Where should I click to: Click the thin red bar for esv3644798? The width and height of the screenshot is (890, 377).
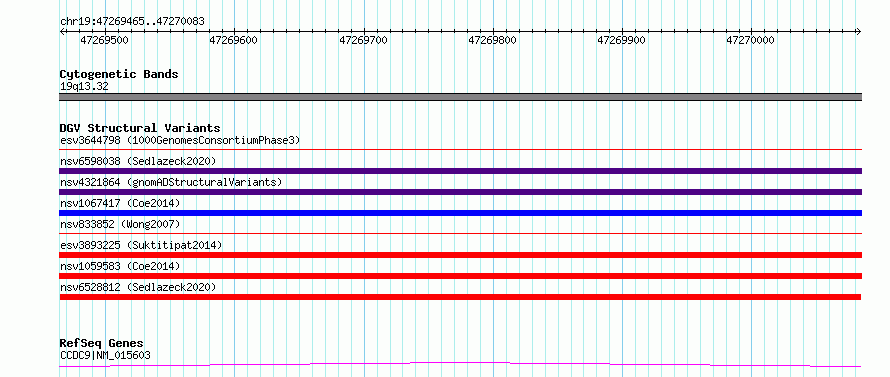click(460, 149)
